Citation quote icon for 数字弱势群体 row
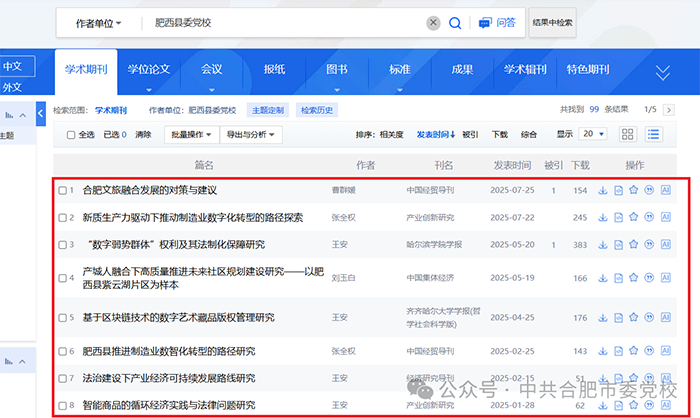Screen dimensions: 700x418 click(649, 244)
